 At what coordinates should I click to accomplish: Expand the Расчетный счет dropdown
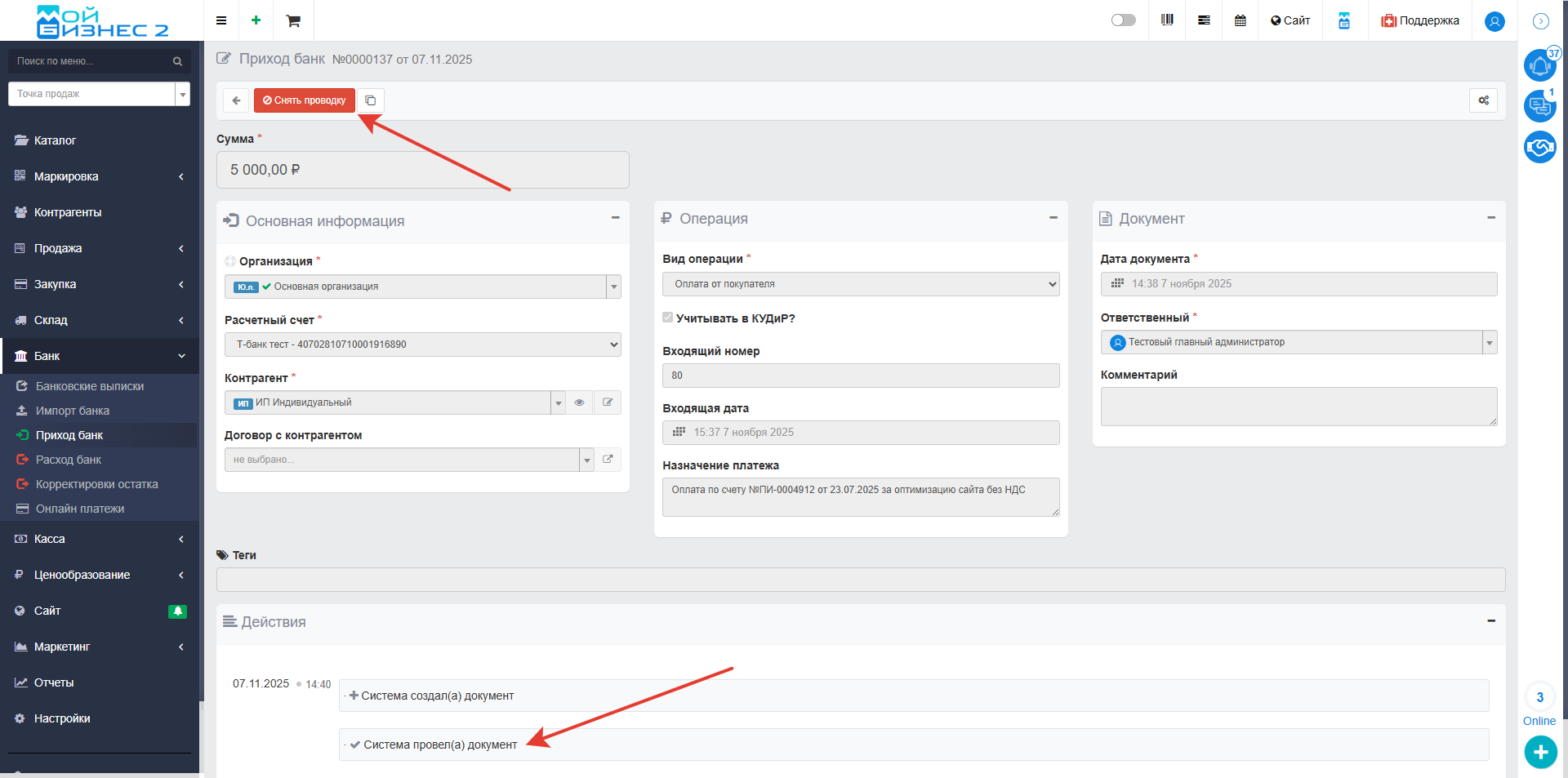pos(422,345)
